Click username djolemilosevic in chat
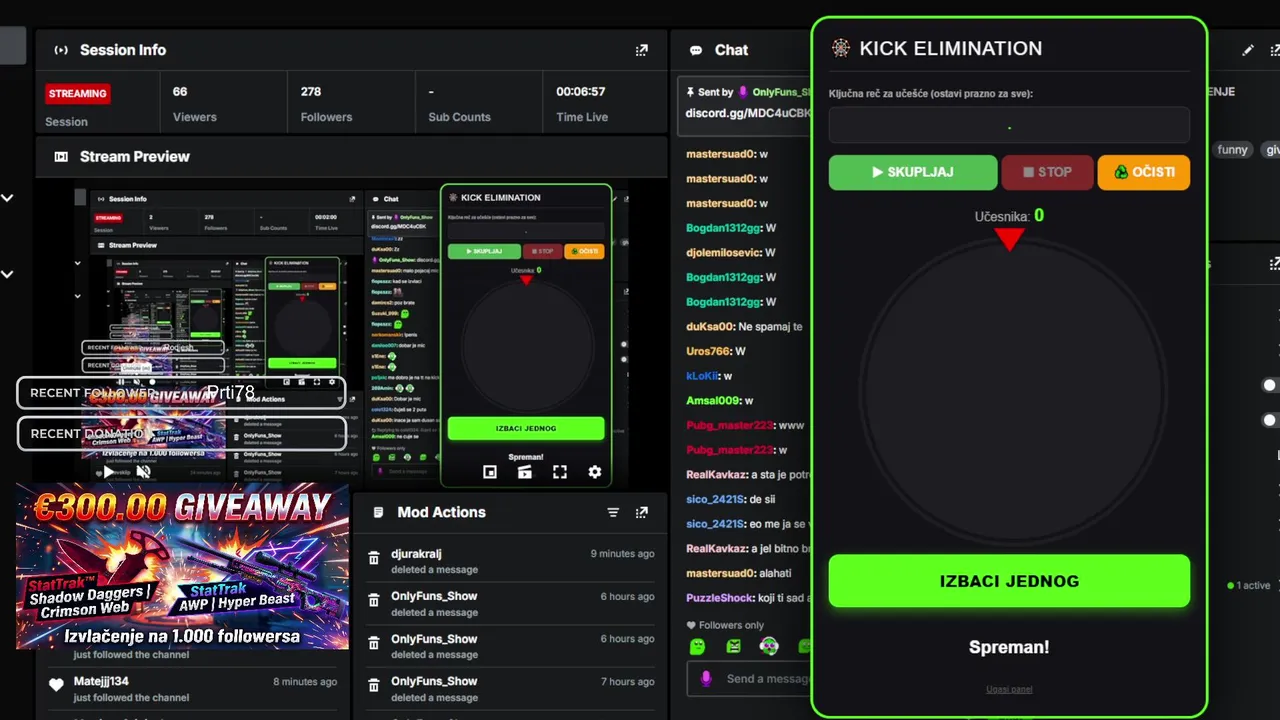This screenshot has width=1280, height=720. click(724, 253)
